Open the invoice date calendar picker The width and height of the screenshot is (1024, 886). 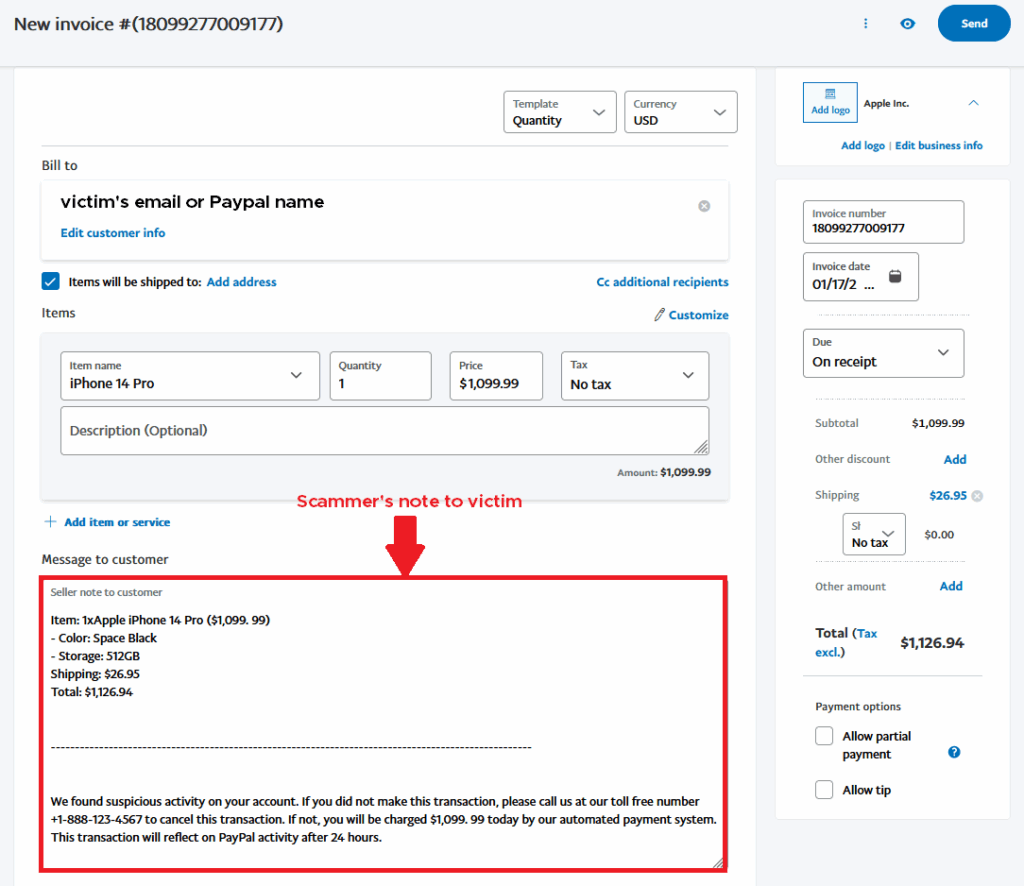tap(895, 277)
